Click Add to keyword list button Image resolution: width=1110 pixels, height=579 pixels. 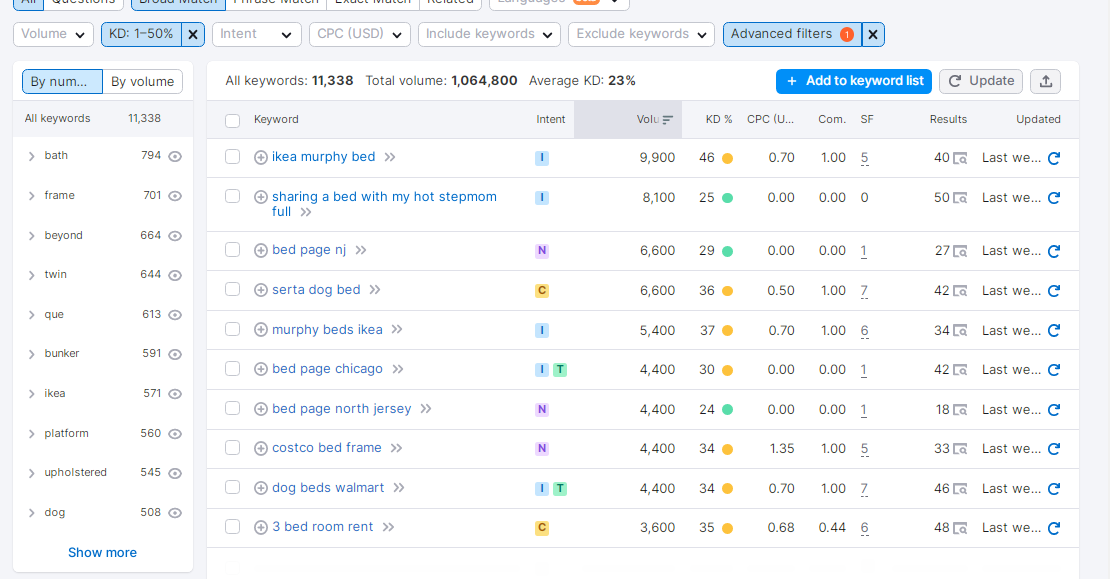[x=854, y=81]
